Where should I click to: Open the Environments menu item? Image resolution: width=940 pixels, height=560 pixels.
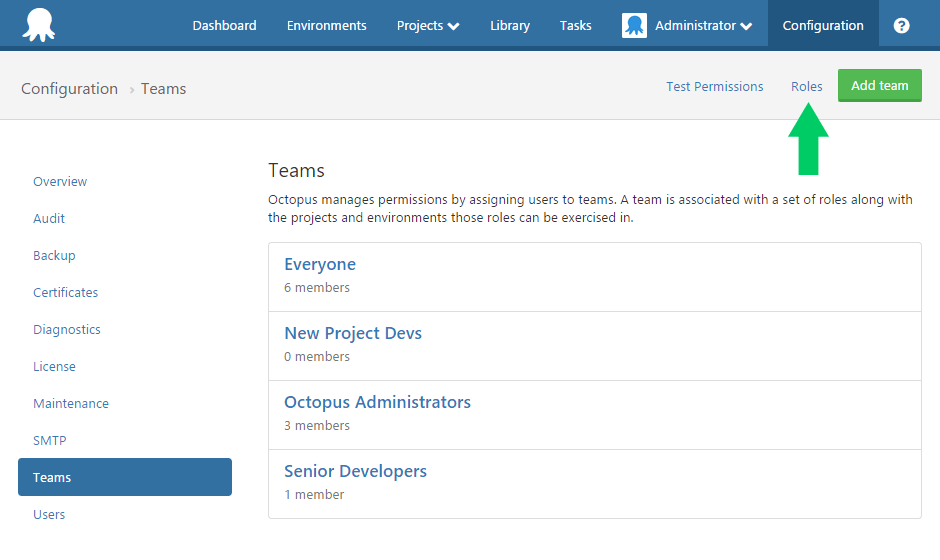[x=326, y=25]
